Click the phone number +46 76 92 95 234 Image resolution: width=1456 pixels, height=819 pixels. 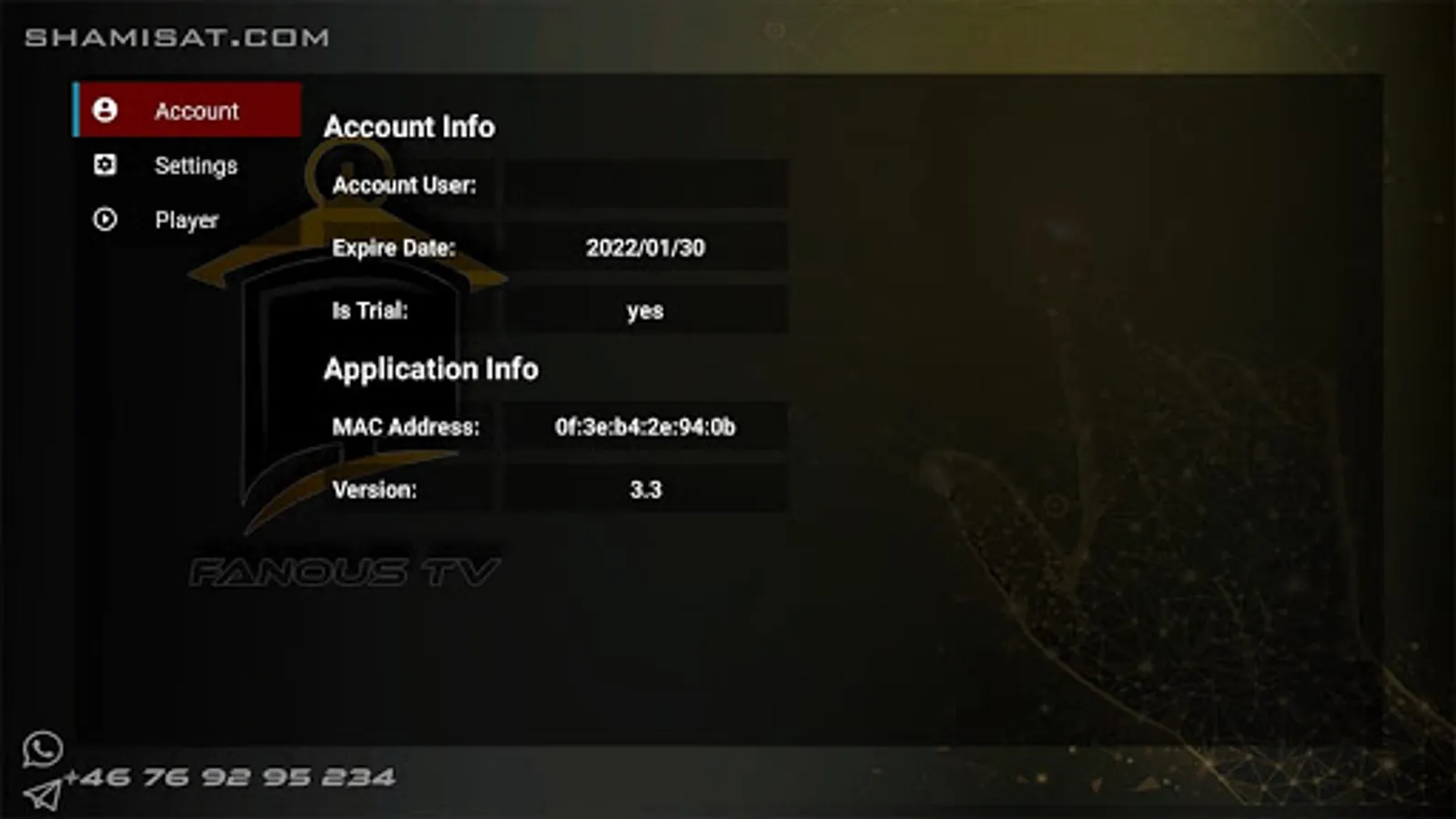(x=230, y=777)
